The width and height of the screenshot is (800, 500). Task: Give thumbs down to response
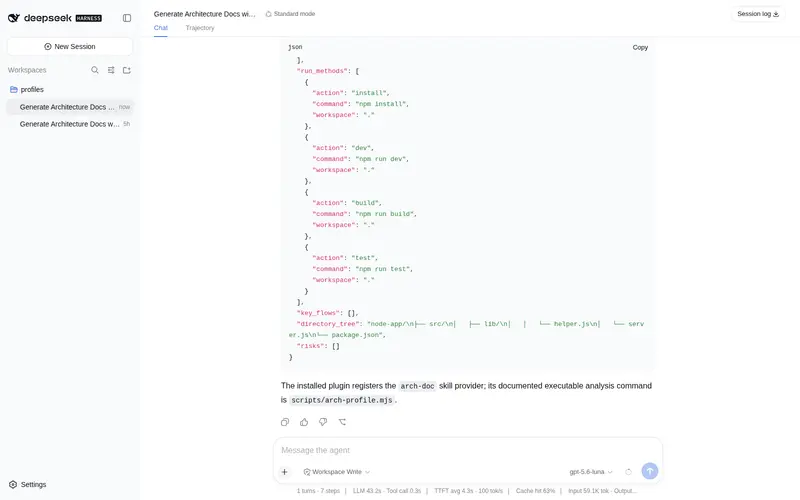point(323,422)
